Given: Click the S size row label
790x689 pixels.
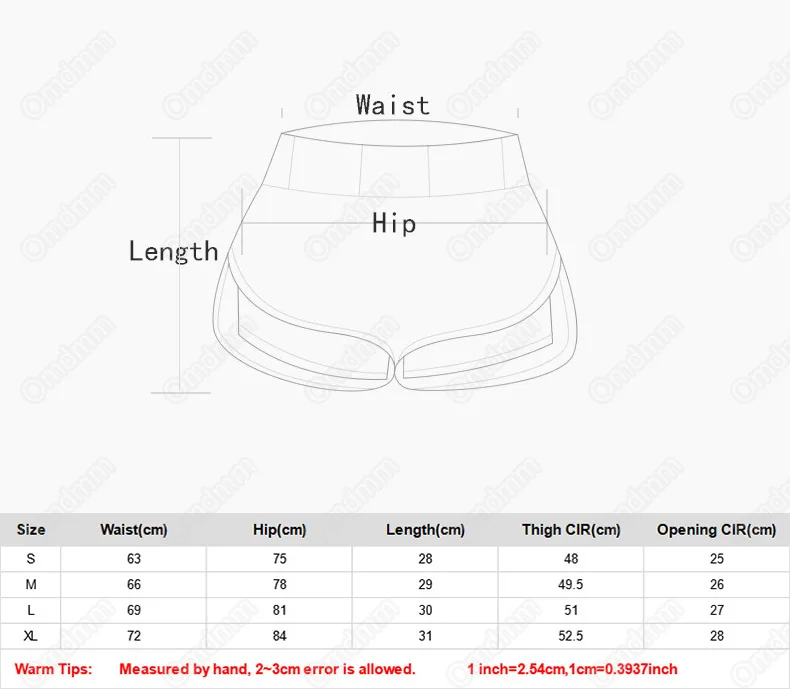Looking at the screenshot, I should click(x=31, y=559).
